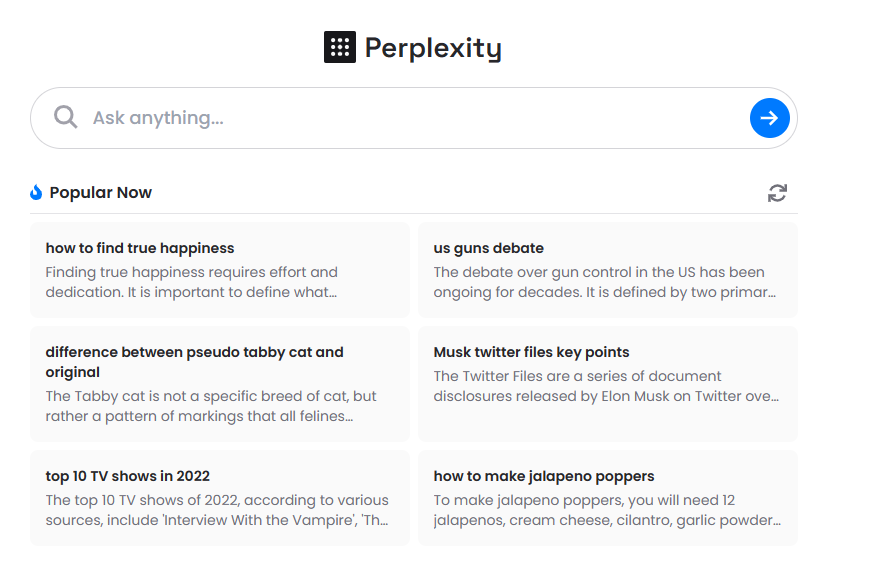Open the "us guns debate" topic
Screen dimensions: 871x580
tap(489, 248)
